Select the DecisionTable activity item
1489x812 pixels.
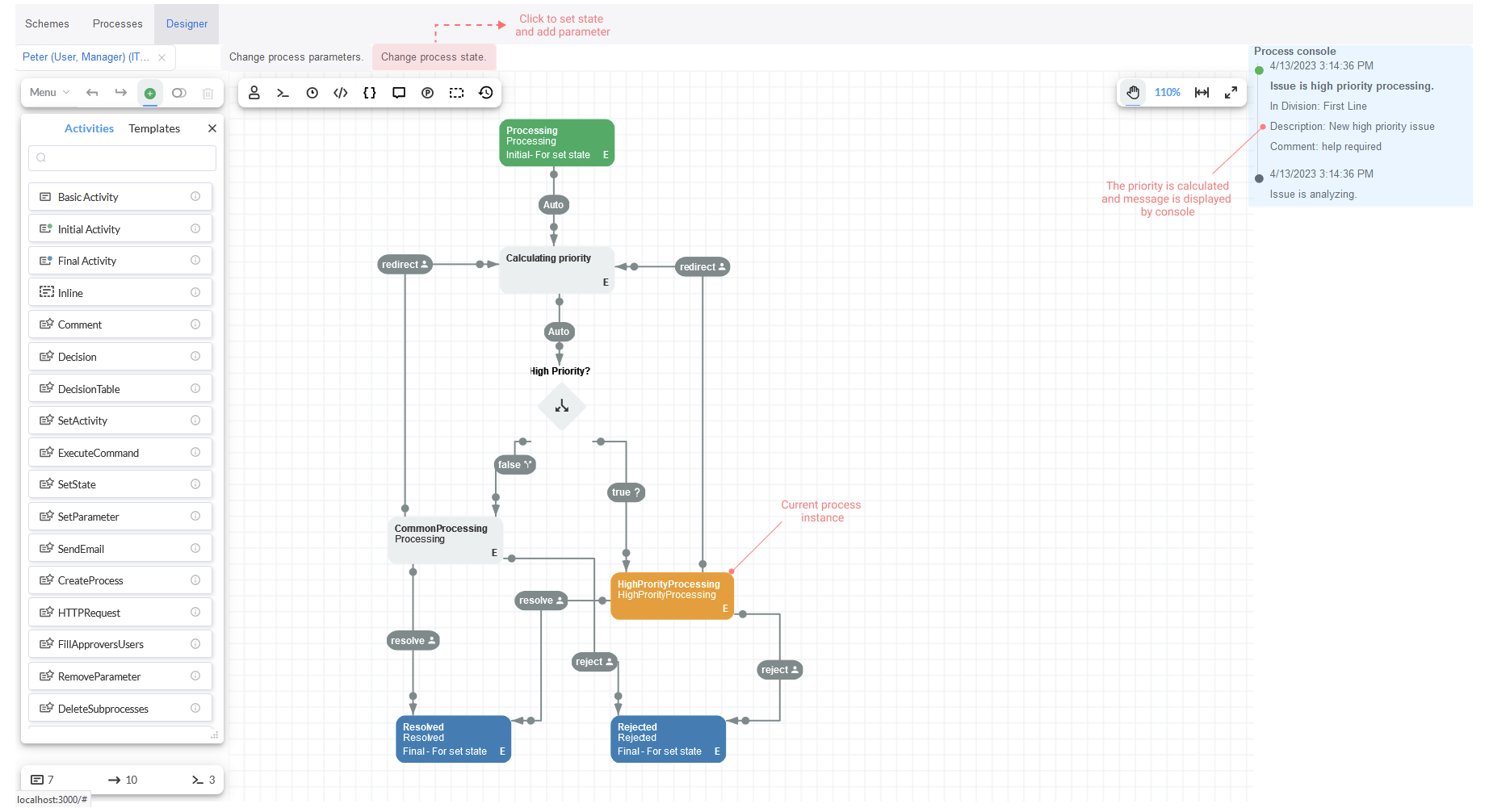click(120, 389)
